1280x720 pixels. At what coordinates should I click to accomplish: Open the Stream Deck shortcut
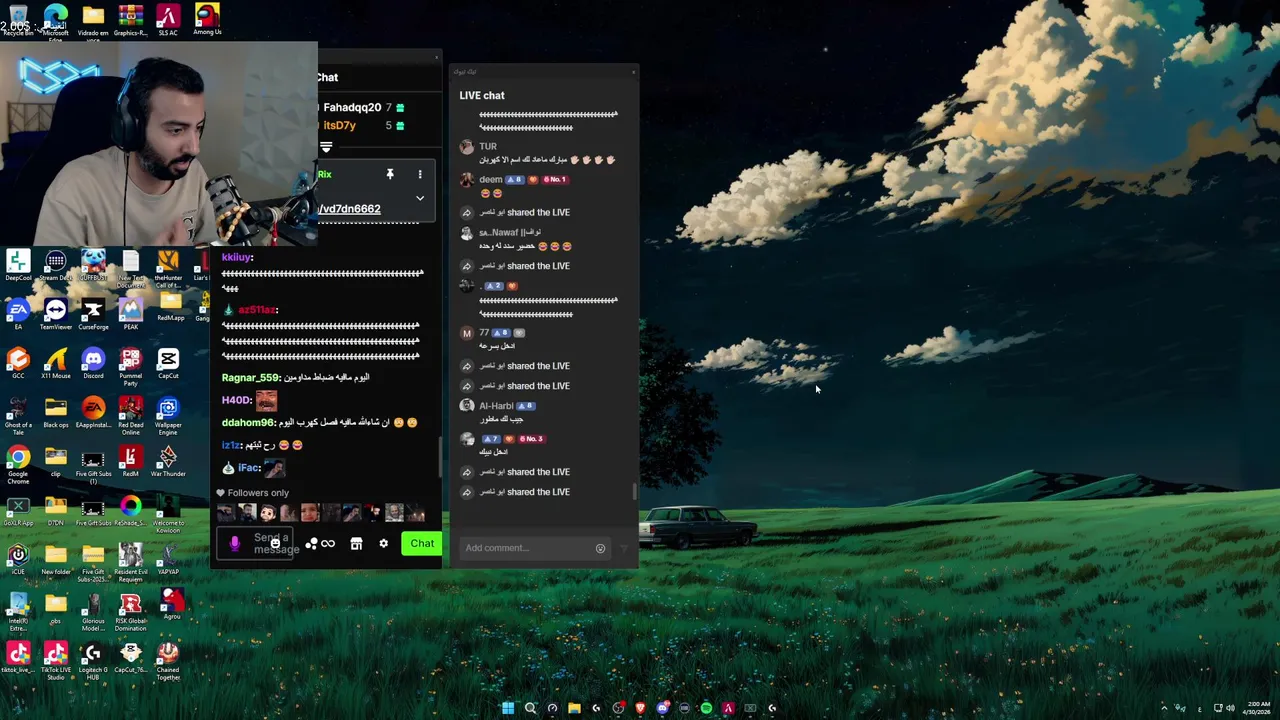coord(55,266)
